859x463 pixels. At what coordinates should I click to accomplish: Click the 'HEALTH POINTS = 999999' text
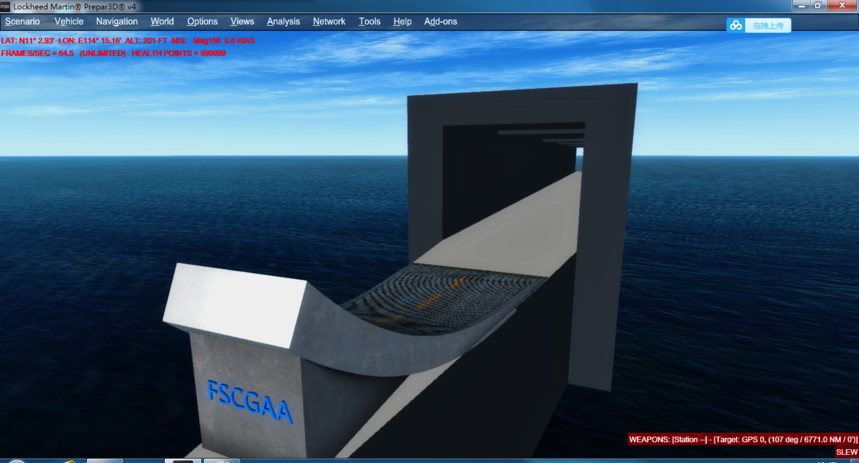(179, 53)
